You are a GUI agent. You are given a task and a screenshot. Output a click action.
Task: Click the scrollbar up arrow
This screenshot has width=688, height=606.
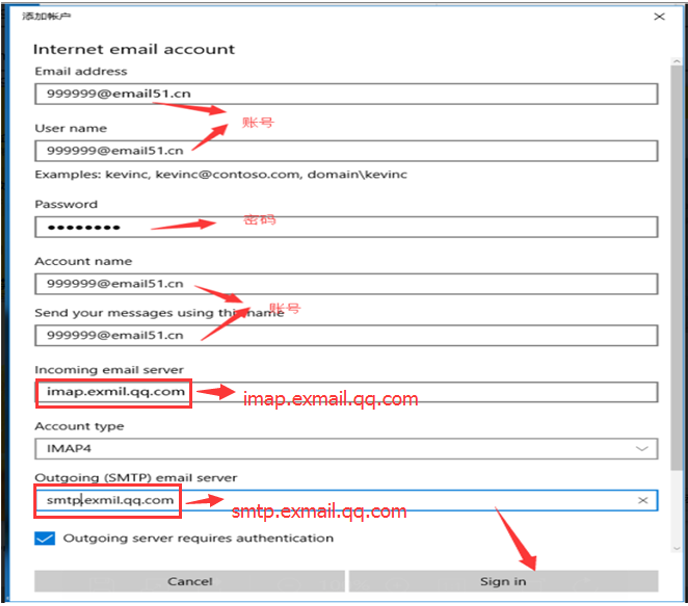click(676, 61)
